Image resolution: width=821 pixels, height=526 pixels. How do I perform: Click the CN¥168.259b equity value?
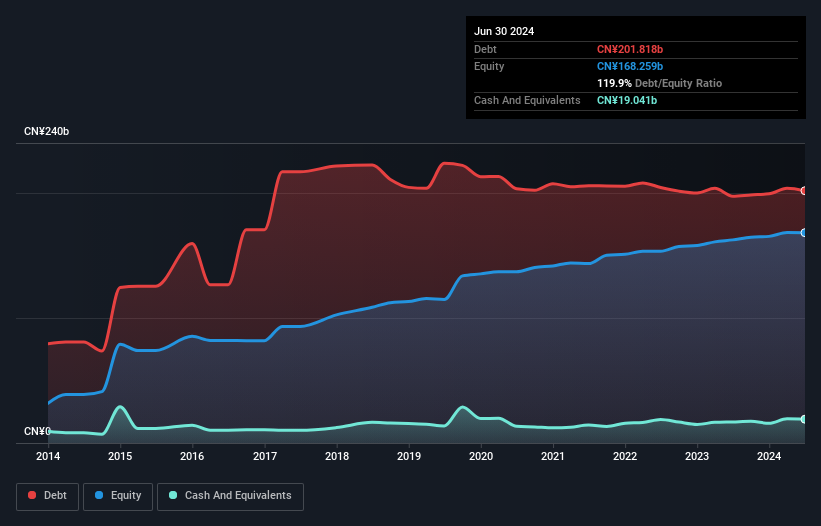point(630,66)
